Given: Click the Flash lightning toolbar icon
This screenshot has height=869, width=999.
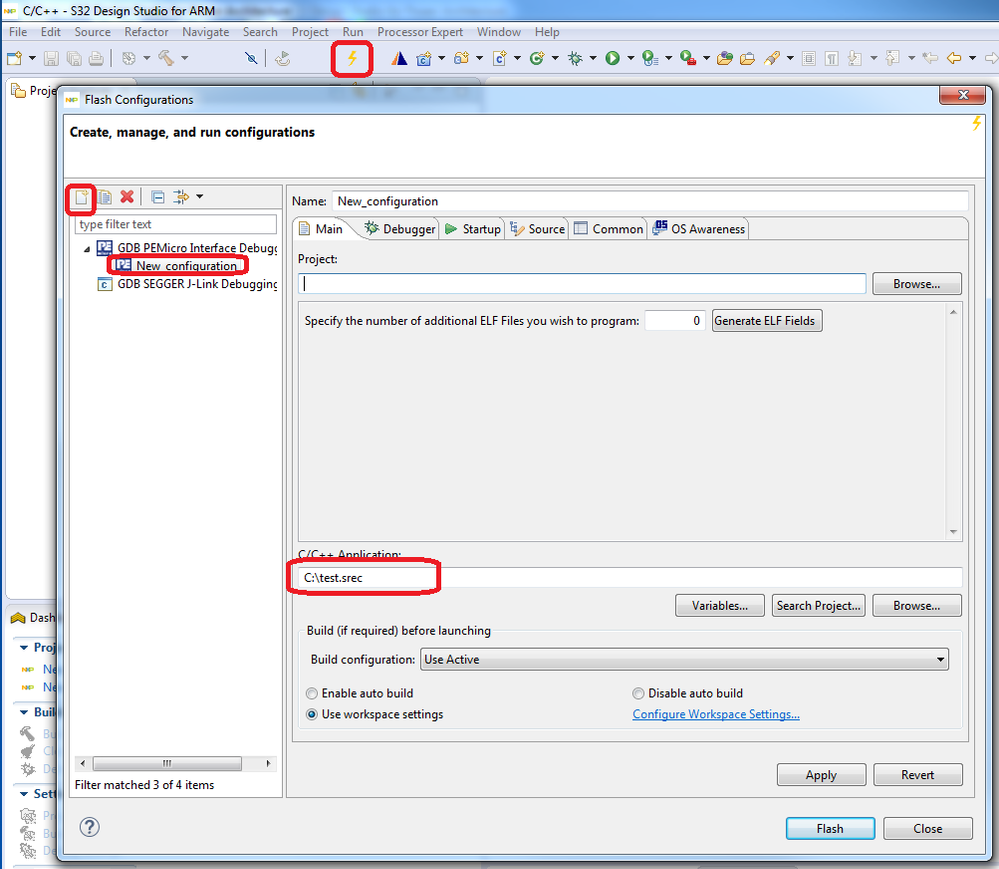Looking at the screenshot, I should (x=352, y=59).
